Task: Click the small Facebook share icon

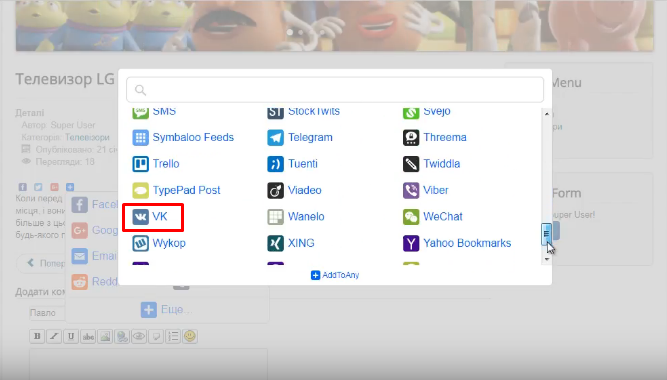Action: [x=23, y=187]
